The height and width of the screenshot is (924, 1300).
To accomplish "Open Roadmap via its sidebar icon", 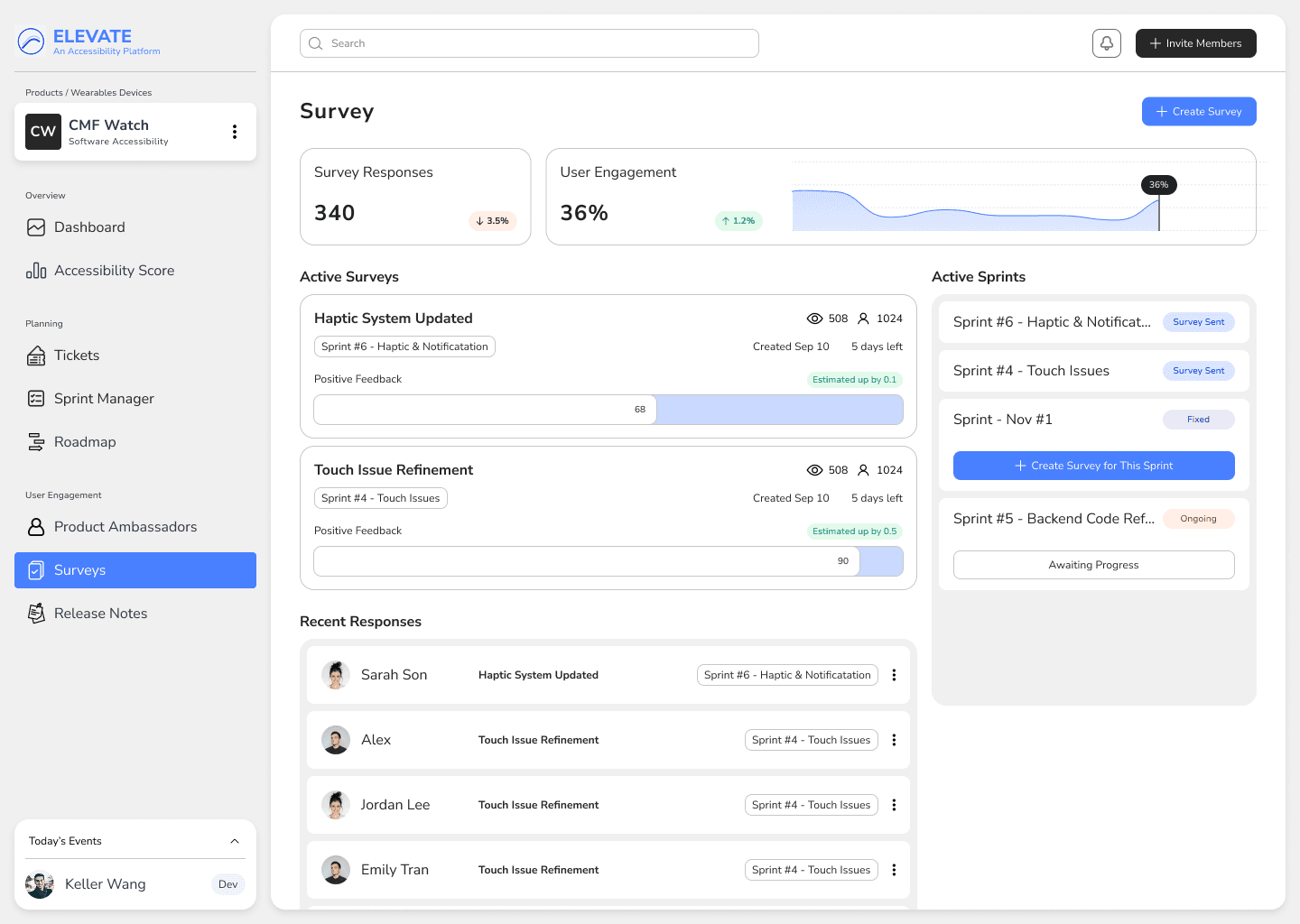I will coord(36,442).
